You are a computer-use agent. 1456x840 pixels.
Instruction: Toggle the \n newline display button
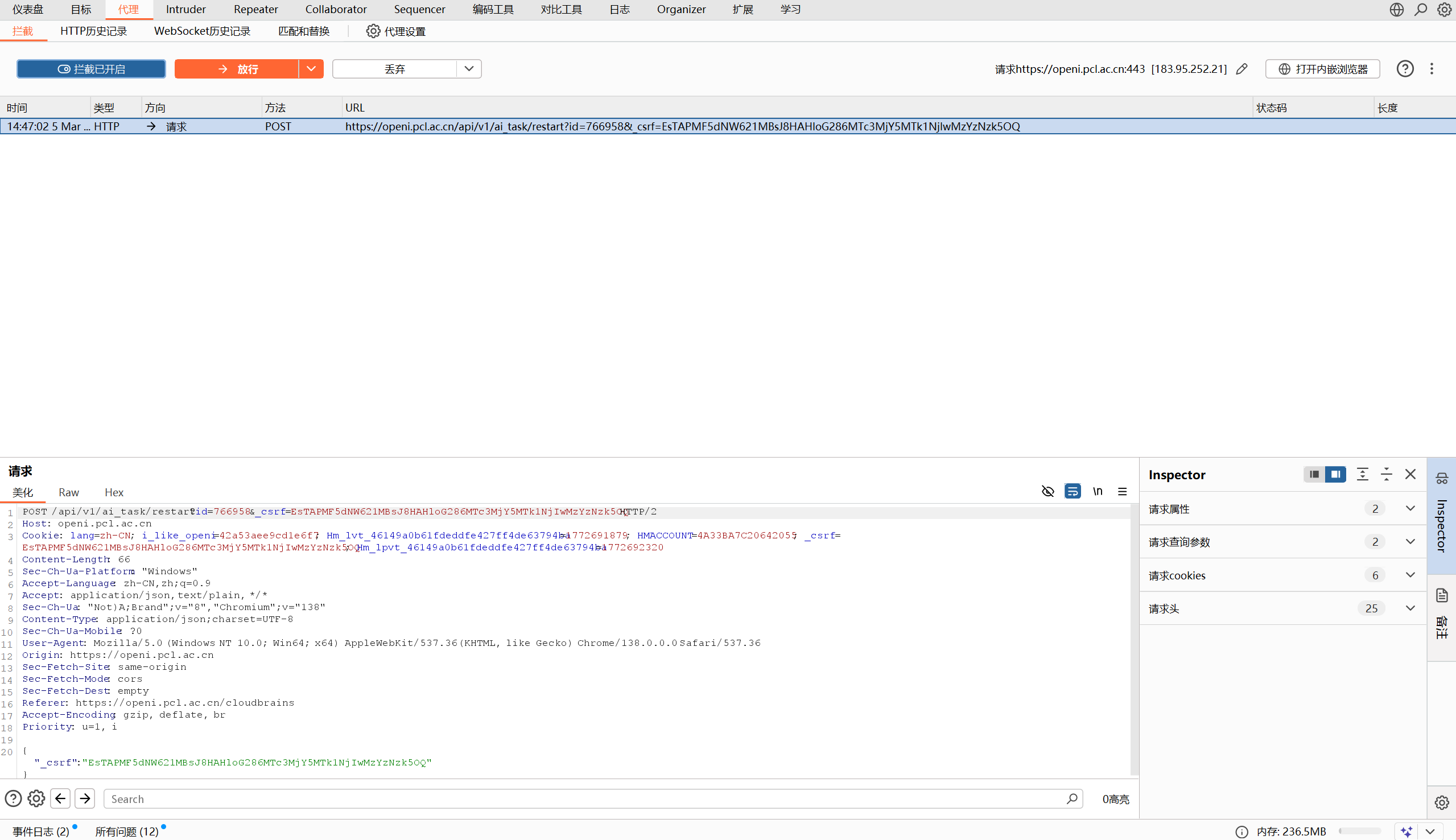(1098, 491)
